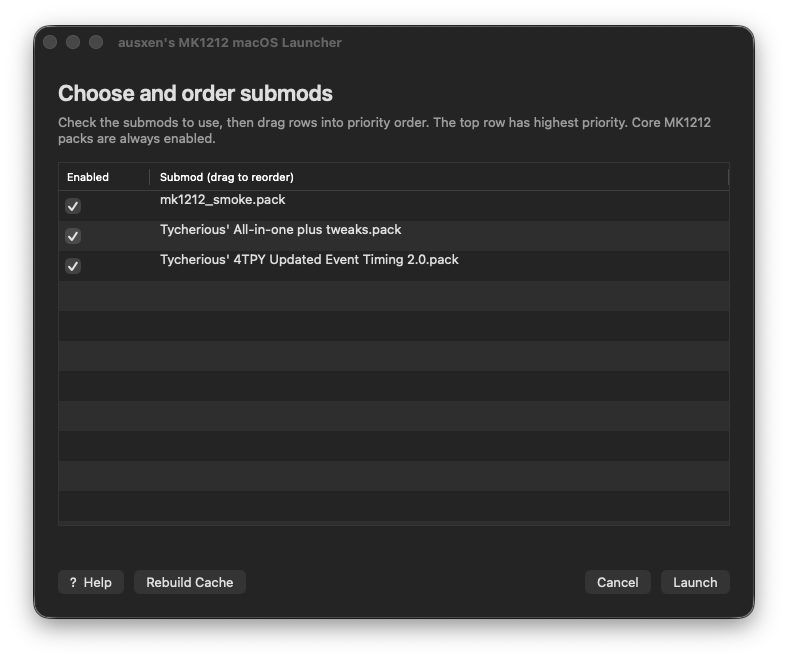Open the Help button
788x660 pixels.
coord(91,582)
